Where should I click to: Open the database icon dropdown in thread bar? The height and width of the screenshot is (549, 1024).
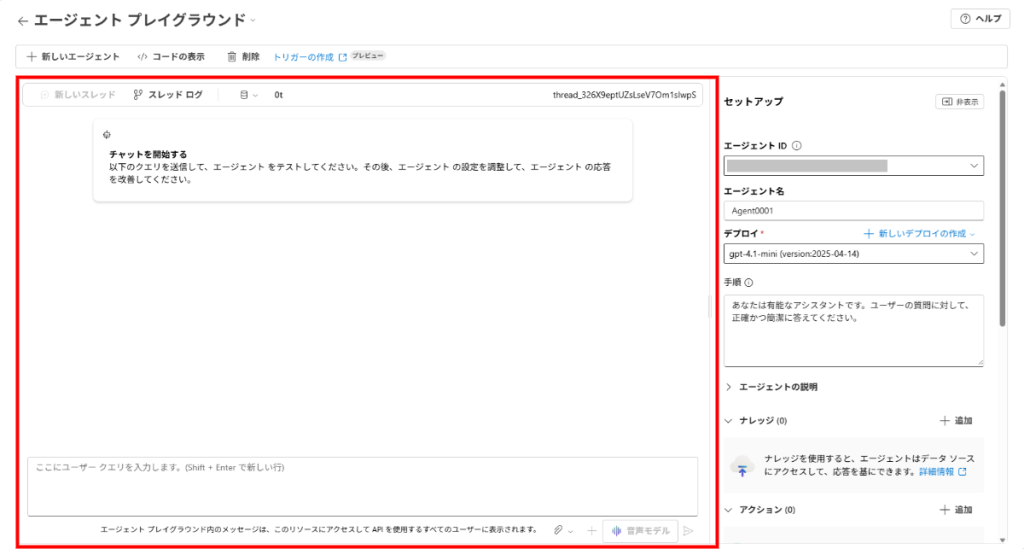248,95
